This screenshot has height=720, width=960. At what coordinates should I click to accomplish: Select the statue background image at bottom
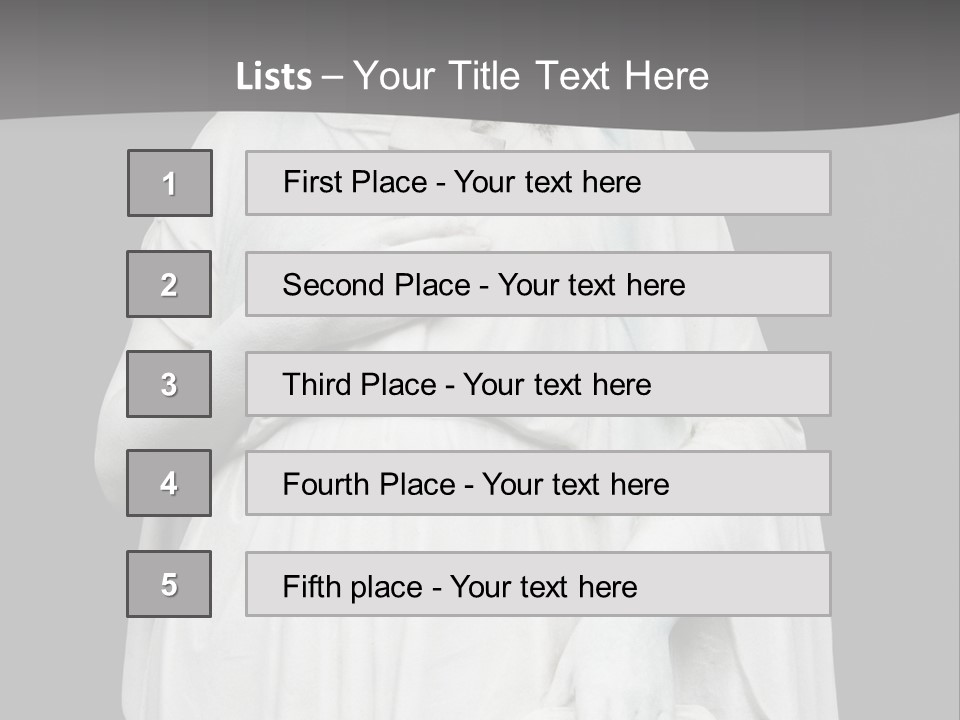coord(480,670)
